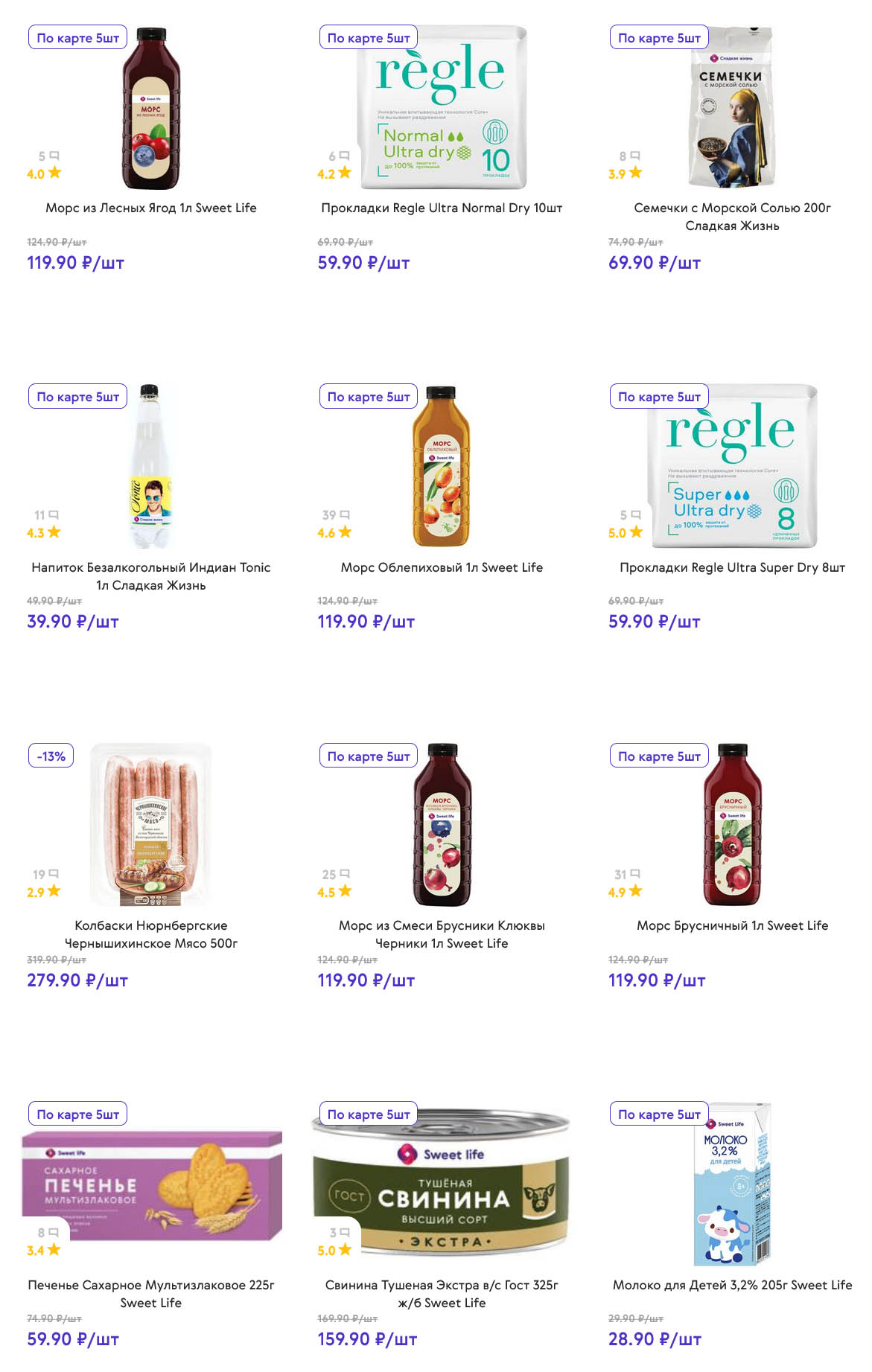Click the review comment icon for Семечки с Морской Солью
Image resolution: width=872 pixels, height=1372 pixels.
635,156
